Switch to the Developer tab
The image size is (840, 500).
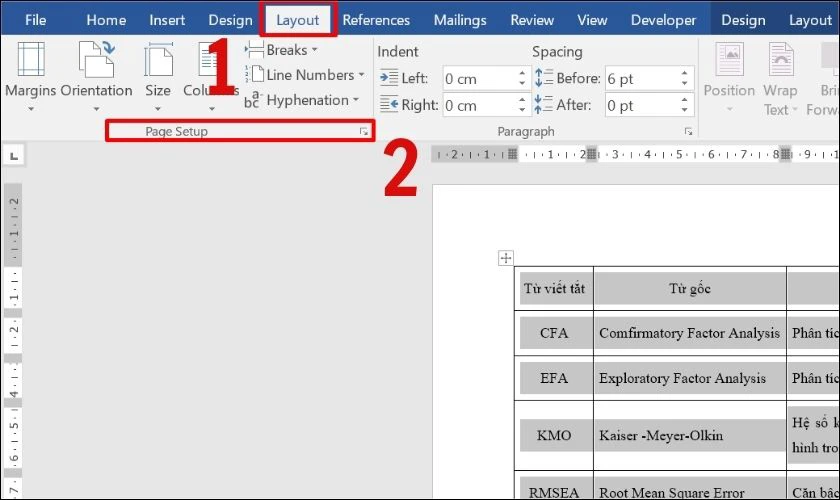pos(663,20)
